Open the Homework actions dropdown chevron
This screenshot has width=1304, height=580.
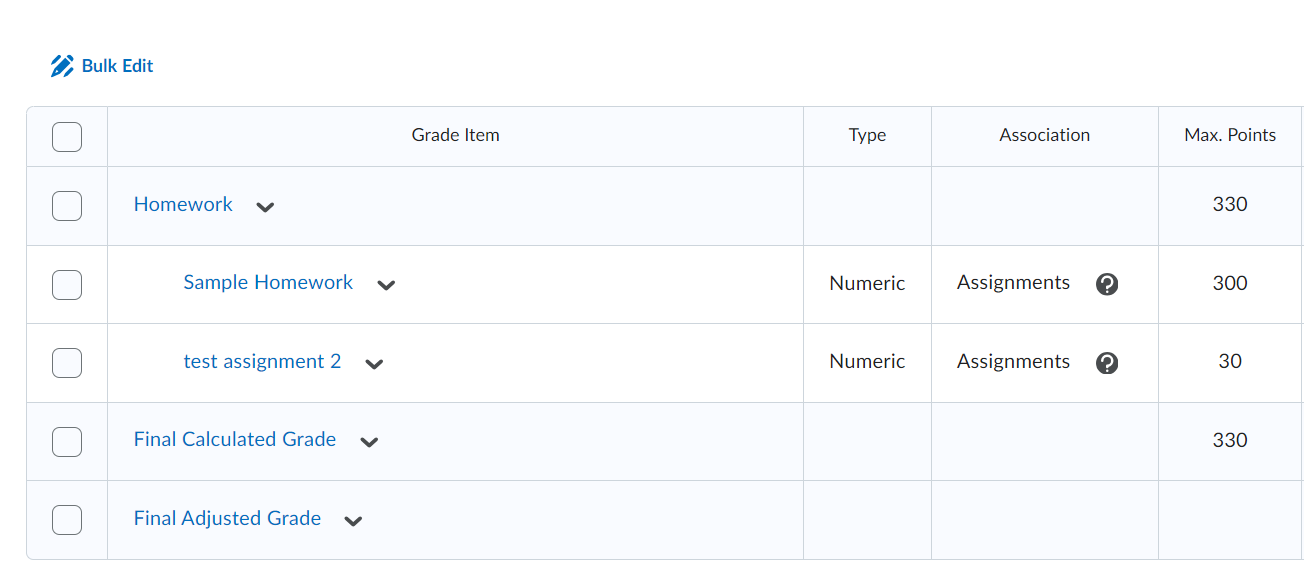click(264, 206)
